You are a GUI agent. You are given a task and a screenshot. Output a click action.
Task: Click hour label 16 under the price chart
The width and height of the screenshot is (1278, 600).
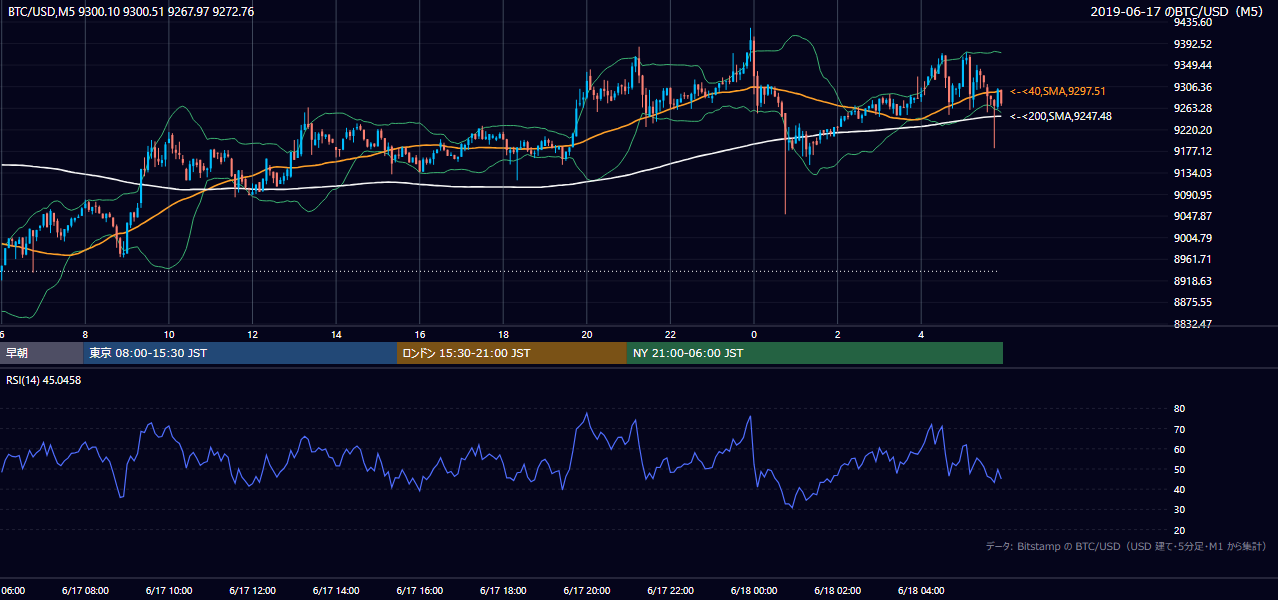tap(419, 335)
